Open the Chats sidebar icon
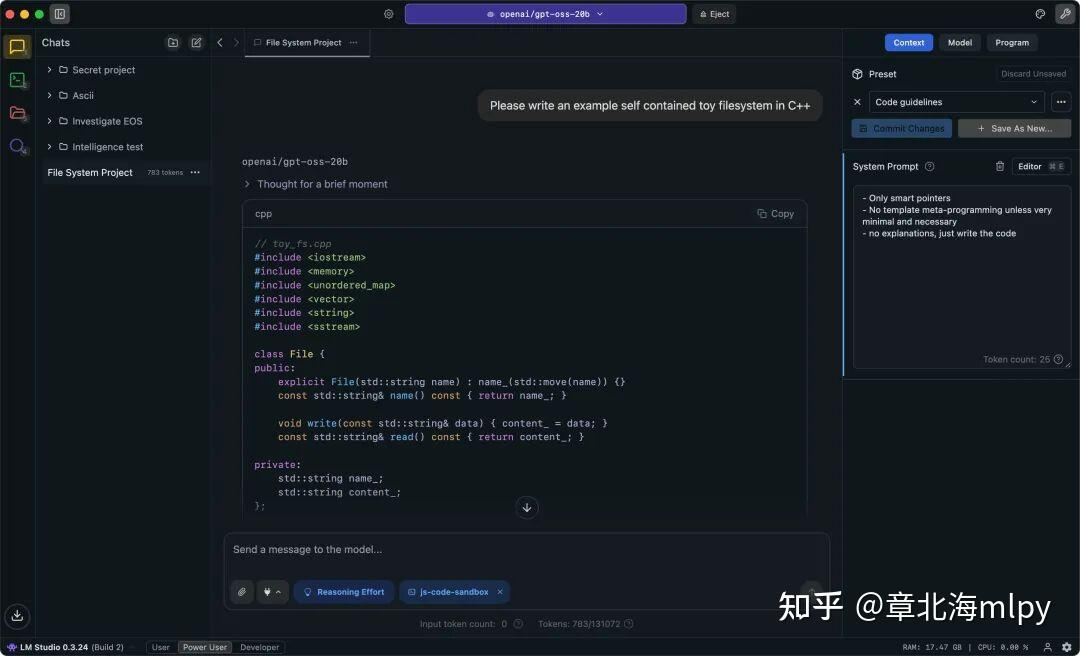 [x=17, y=47]
